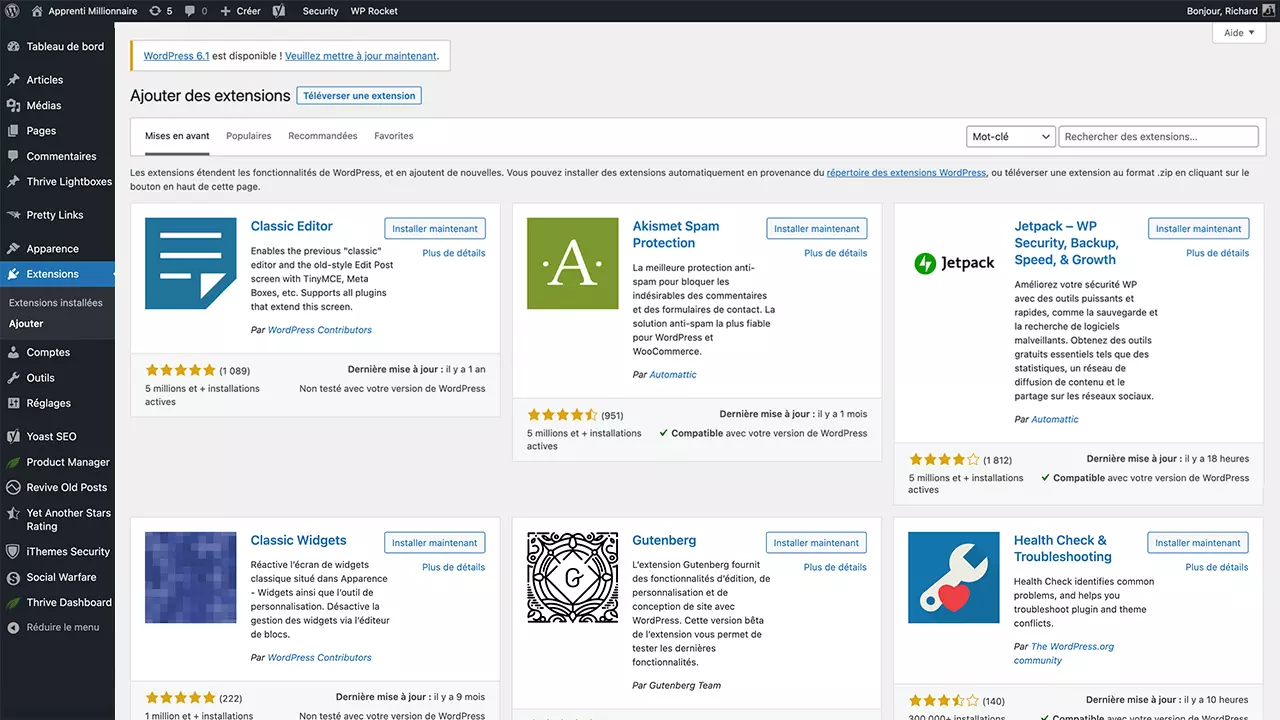Click the Thrive Dashboard leaf icon

(x=13, y=603)
